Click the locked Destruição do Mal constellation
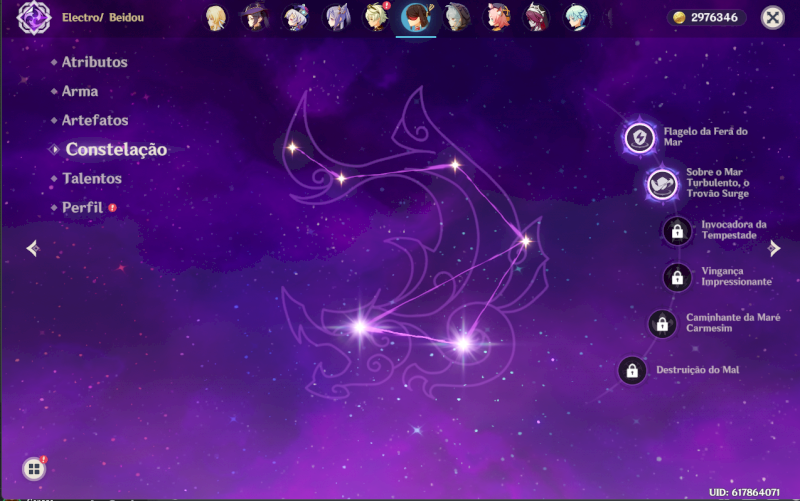Image resolution: width=800 pixels, height=501 pixels. click(632, 370)
